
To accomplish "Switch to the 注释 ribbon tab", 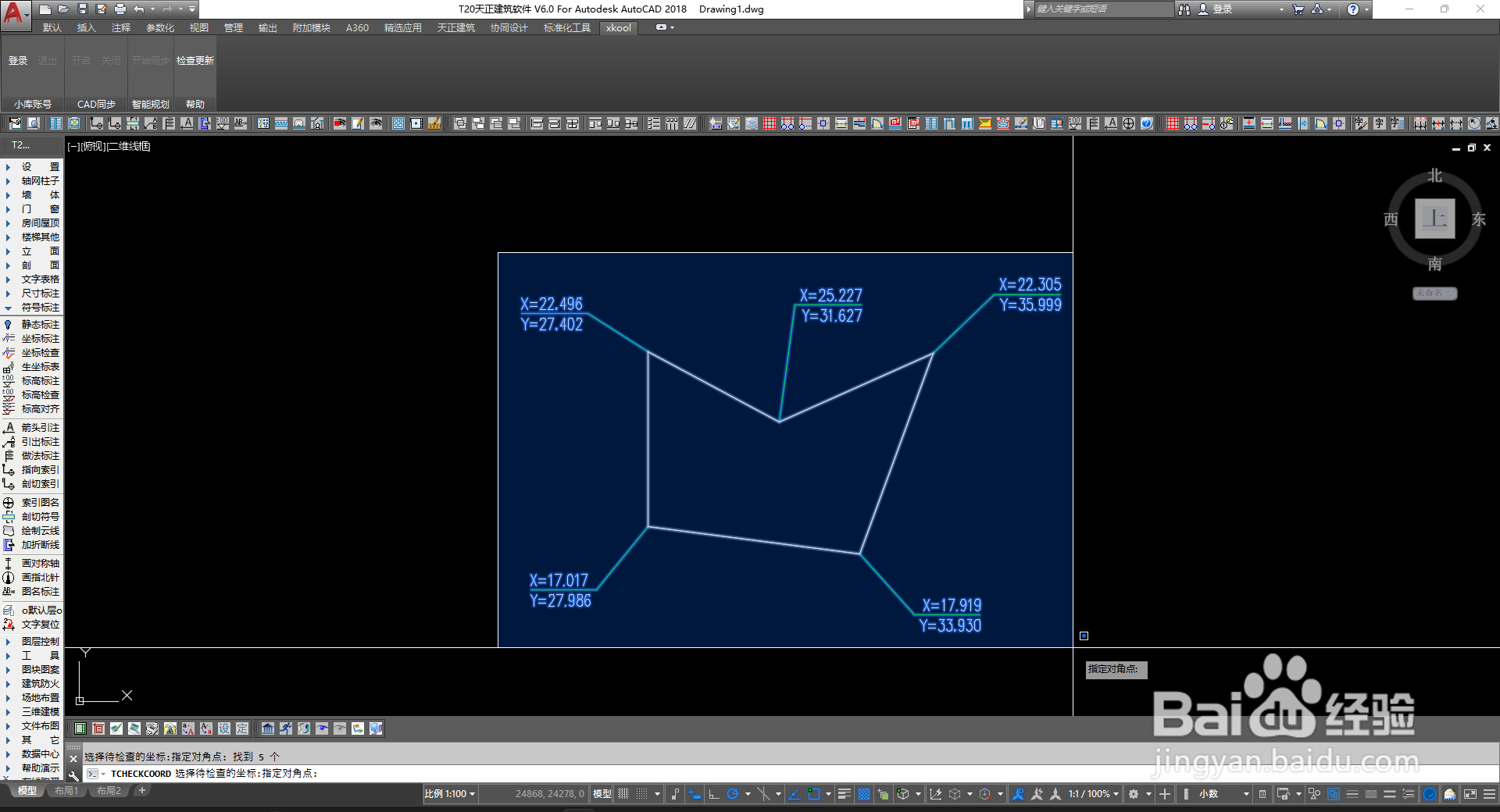I will click(121, 28).
